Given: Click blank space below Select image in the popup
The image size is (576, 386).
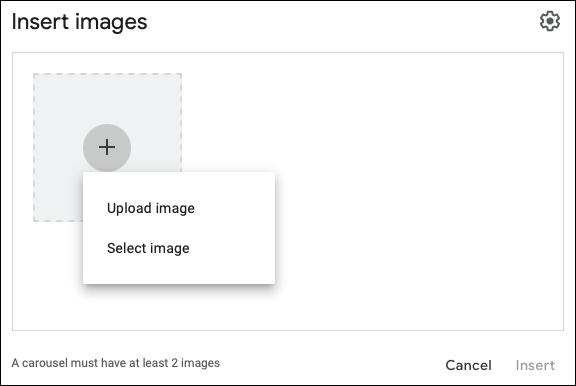Looking at the screenshot, I should (x=179, y=275).
